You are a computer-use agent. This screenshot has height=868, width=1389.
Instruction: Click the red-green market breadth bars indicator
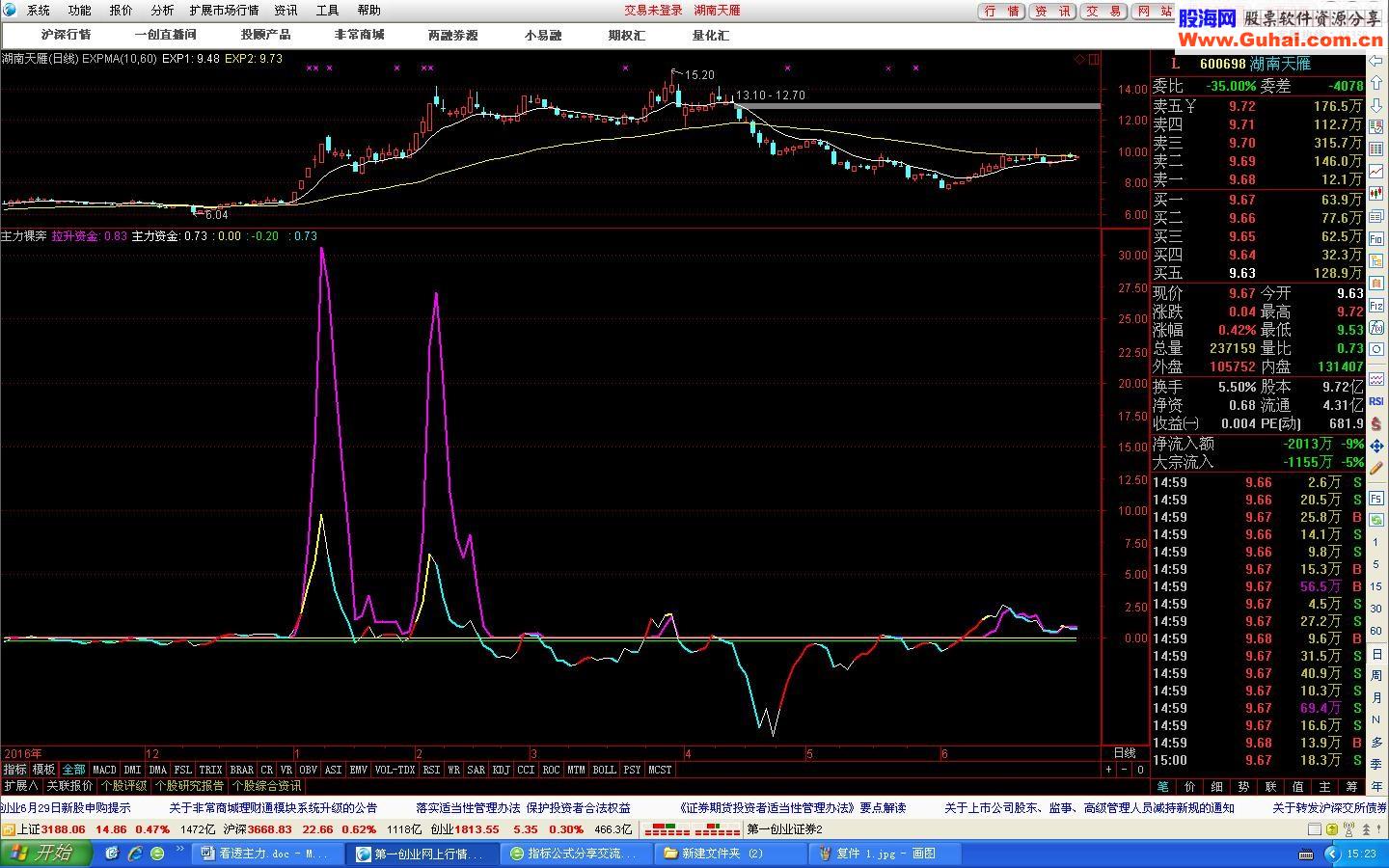click(694, 829)
